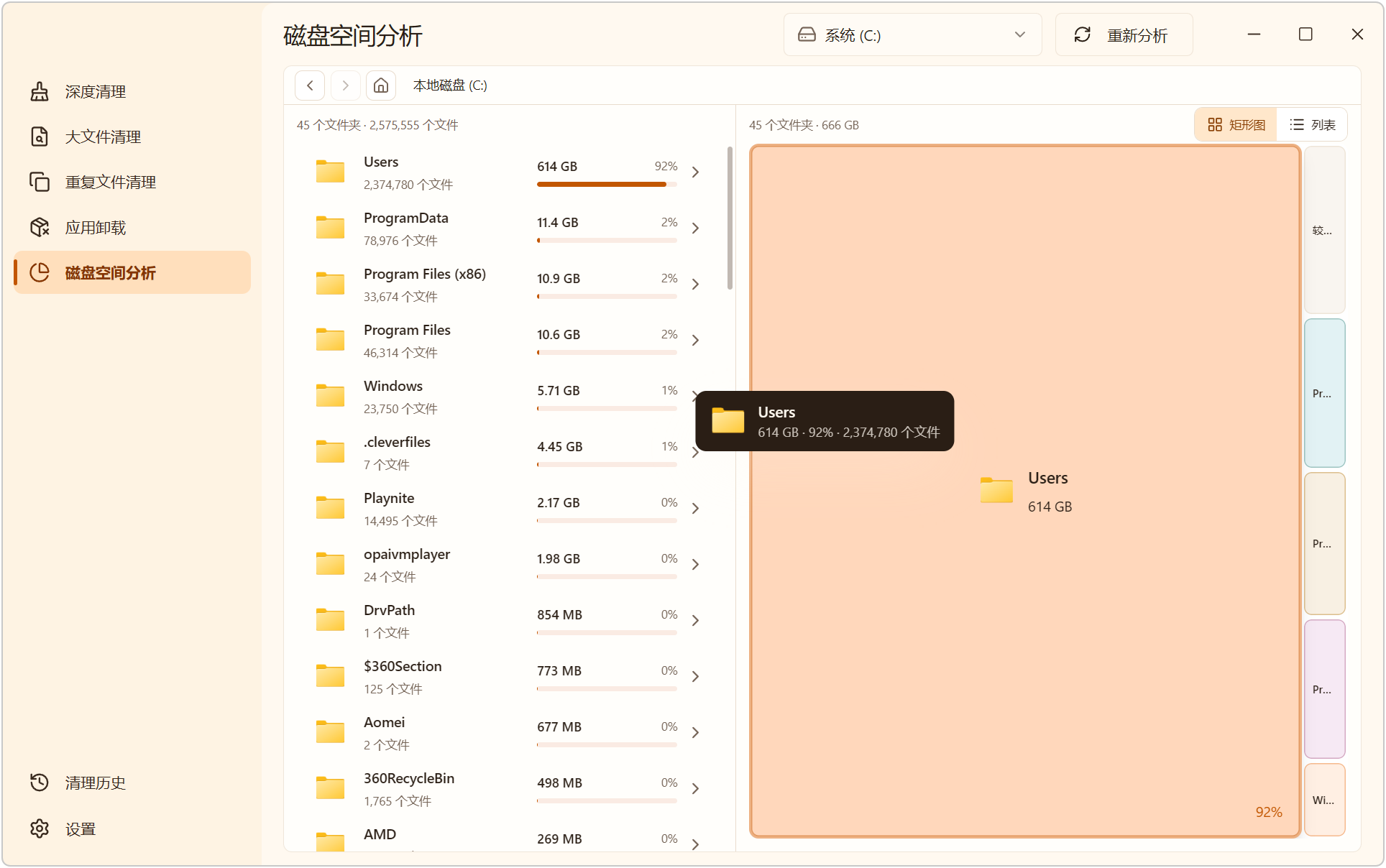Click the 本地磁盘 (C:) breadcrumb

[x=450, y=86]
